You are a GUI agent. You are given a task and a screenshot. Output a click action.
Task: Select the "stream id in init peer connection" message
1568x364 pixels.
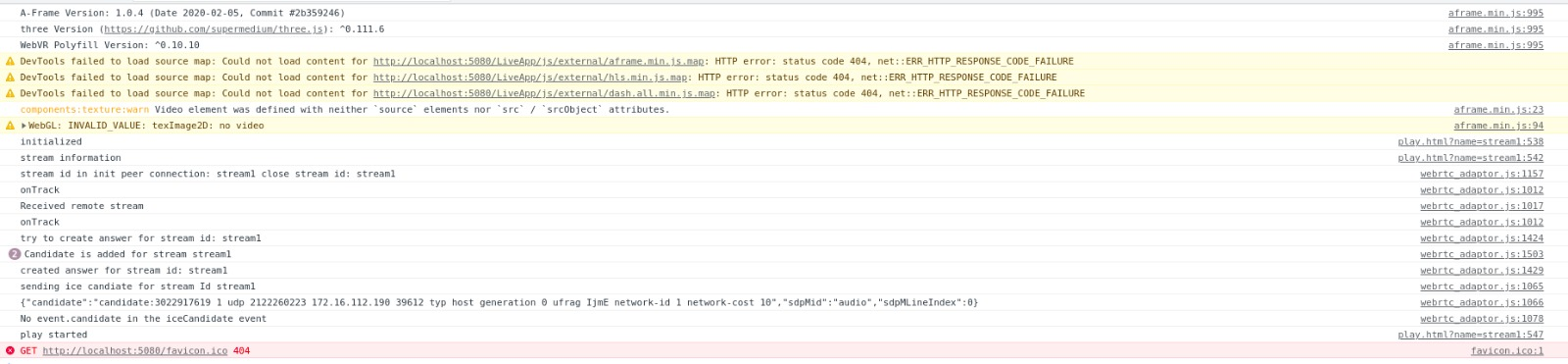coord(208,174)
